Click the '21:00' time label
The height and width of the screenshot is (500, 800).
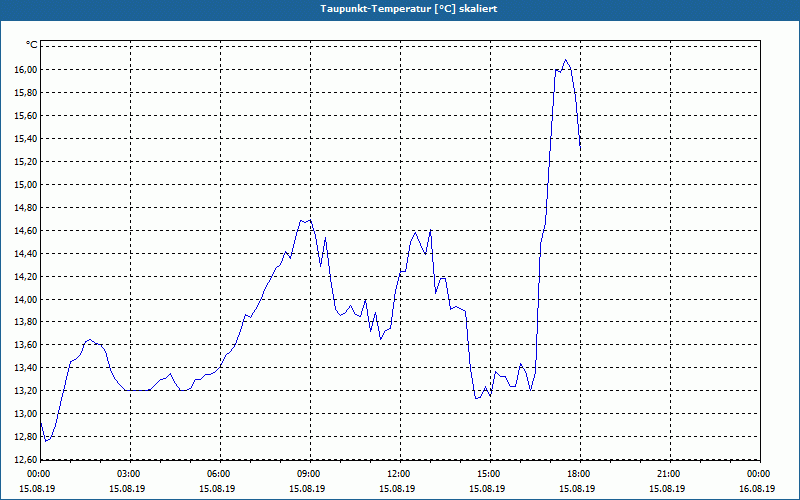670,474
